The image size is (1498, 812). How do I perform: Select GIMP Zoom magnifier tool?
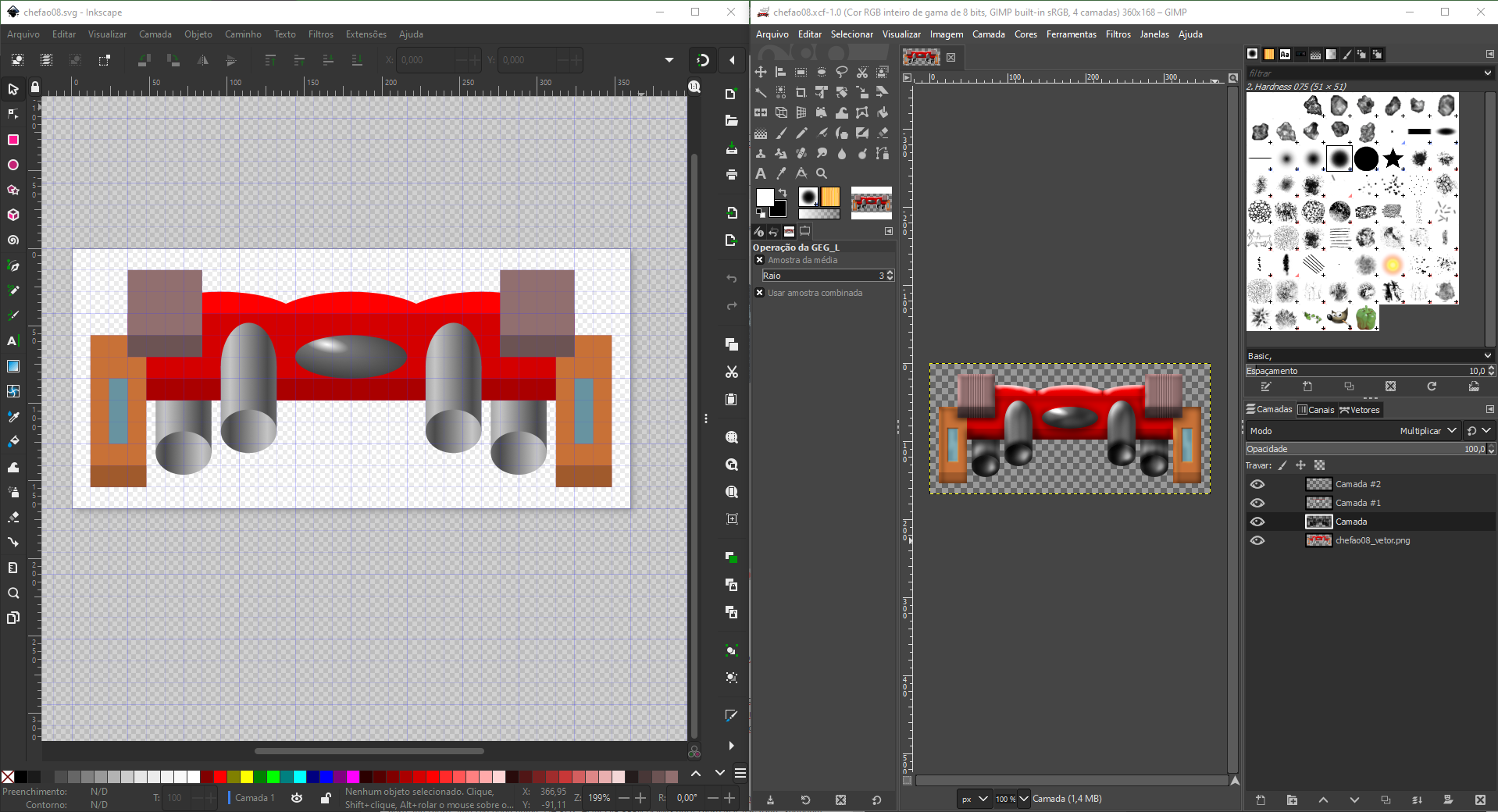click(x=822, y=173)
